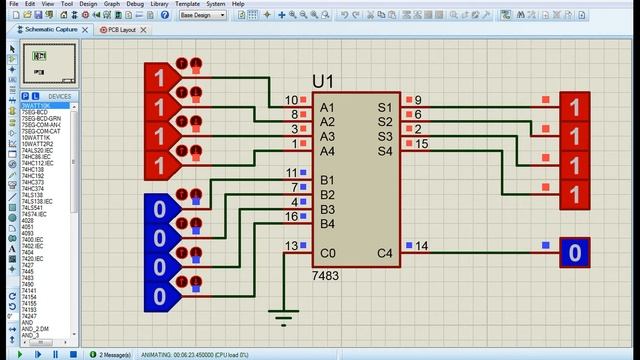Select the Junction dot mode tool
Screen dimensions: 640x360
tap(12, 69)
